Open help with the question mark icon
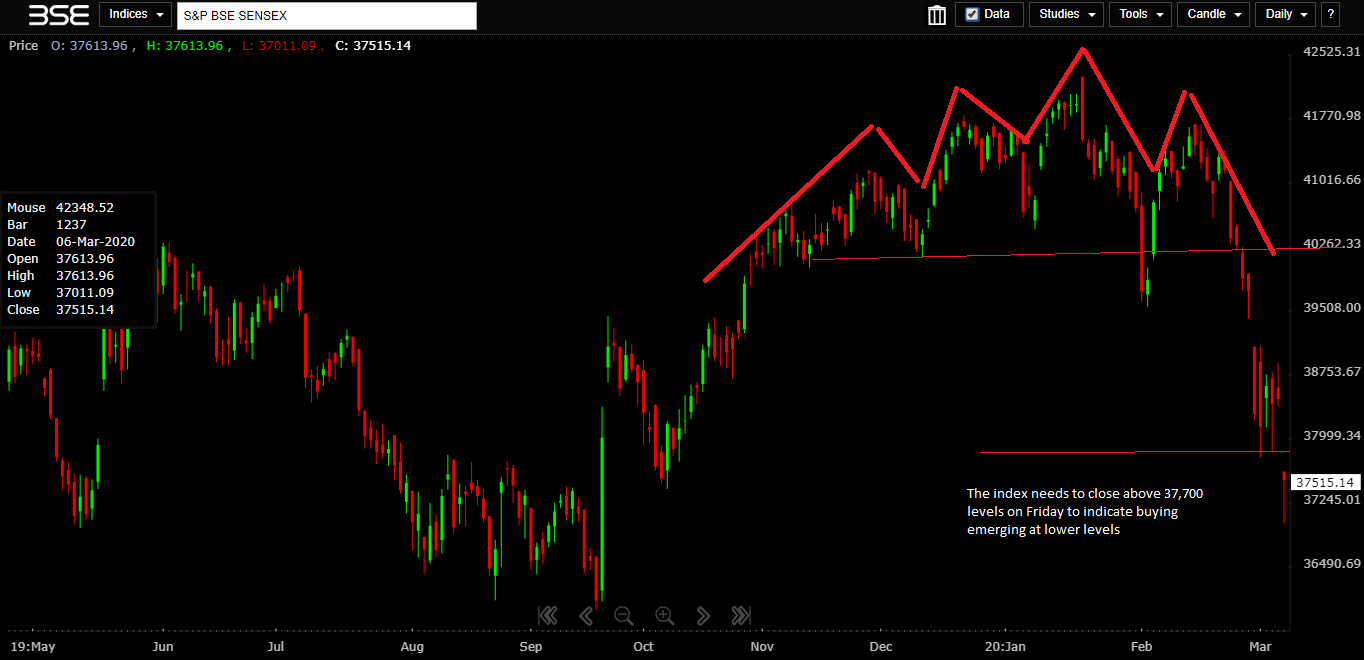The width and height of the screenshot is (1364, 660). click(x=1330, y=15)
